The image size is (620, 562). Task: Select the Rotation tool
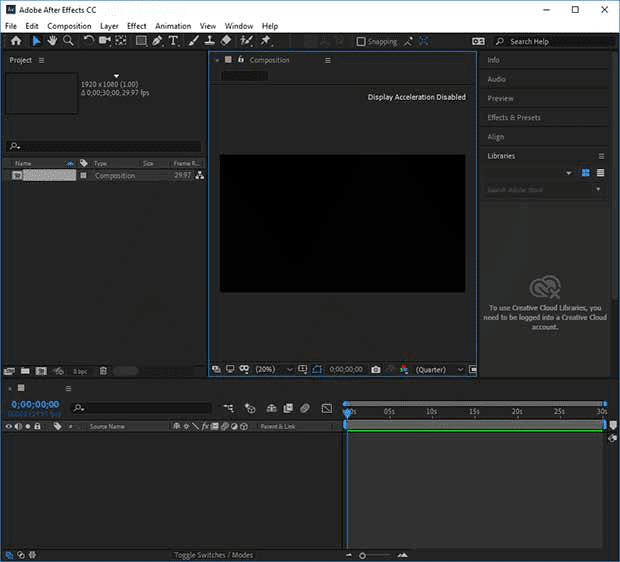tap(89, 41)
